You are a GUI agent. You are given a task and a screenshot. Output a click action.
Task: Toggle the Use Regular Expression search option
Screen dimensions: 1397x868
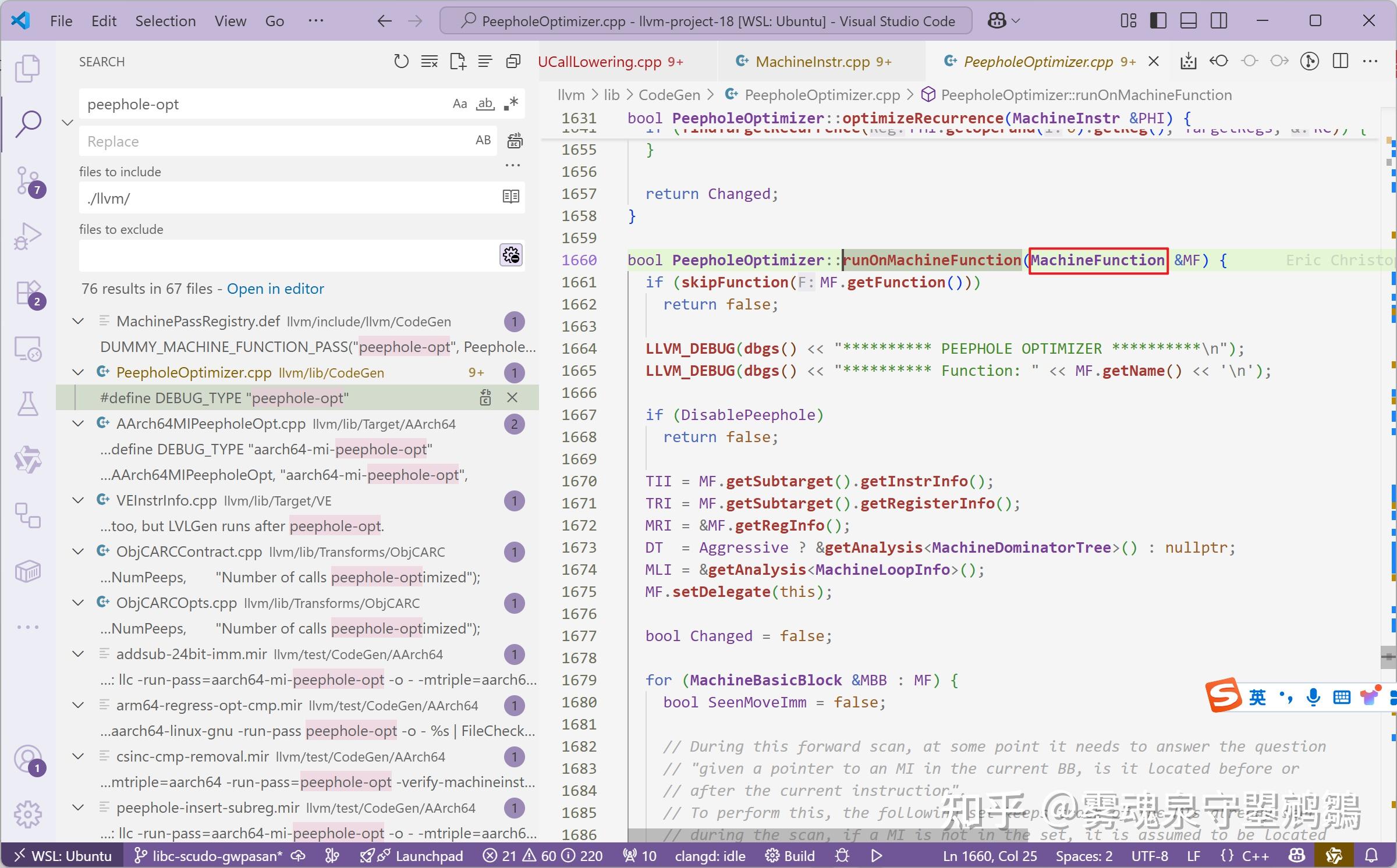[511, 104]
